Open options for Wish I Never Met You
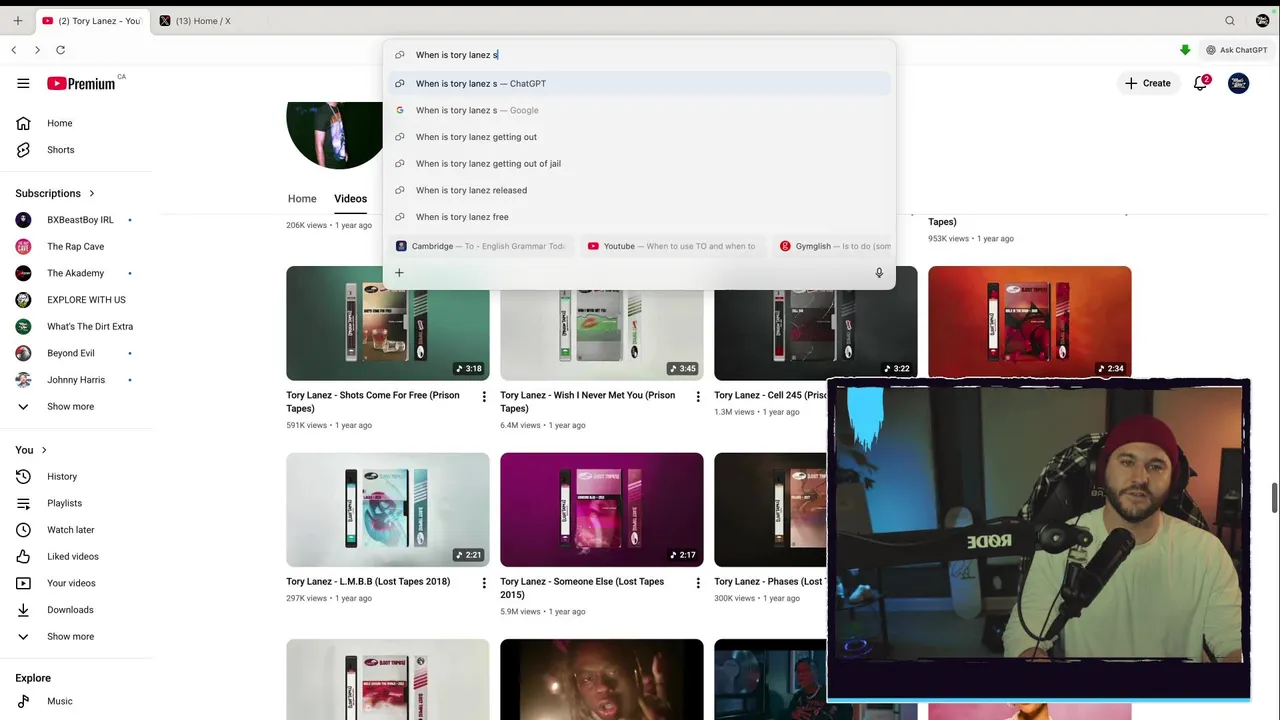The height and width of the screenshot is (720, 1280). [x=698, y=397]
